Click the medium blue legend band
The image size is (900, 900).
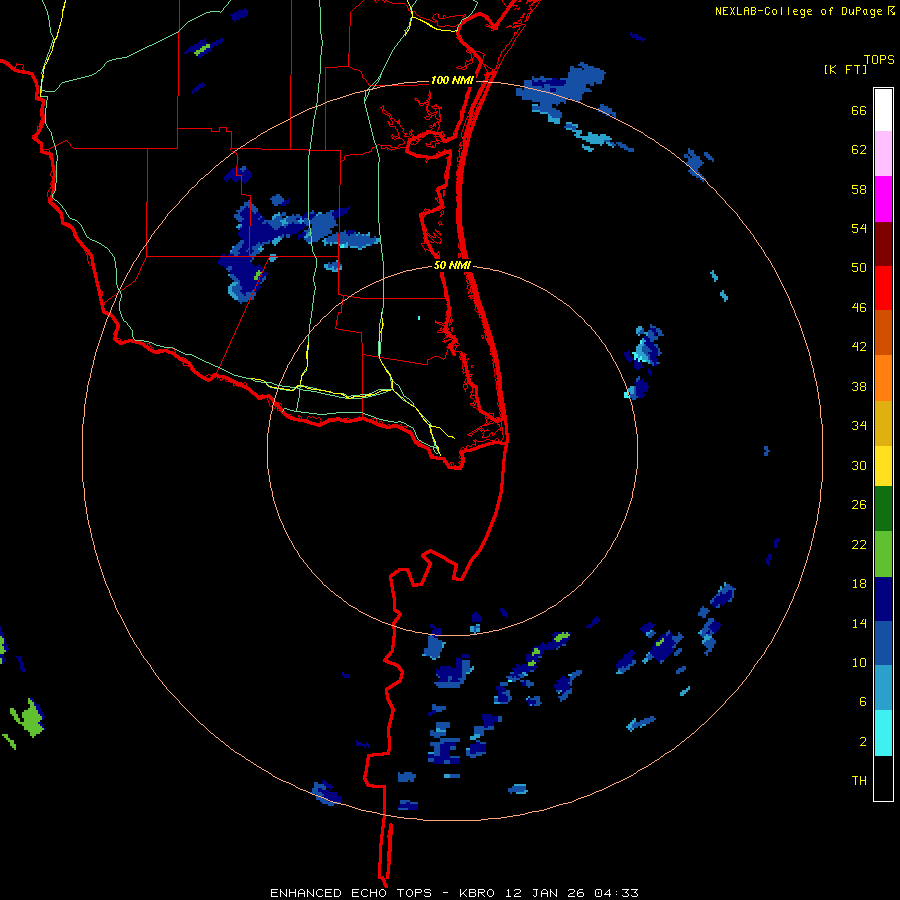pyautogui.click(x=883, y=643)
